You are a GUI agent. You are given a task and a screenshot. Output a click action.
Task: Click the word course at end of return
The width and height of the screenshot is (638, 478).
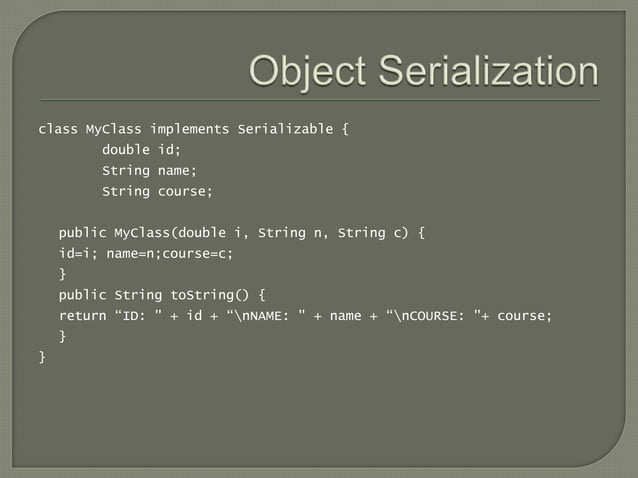click(x=521, y=316)
